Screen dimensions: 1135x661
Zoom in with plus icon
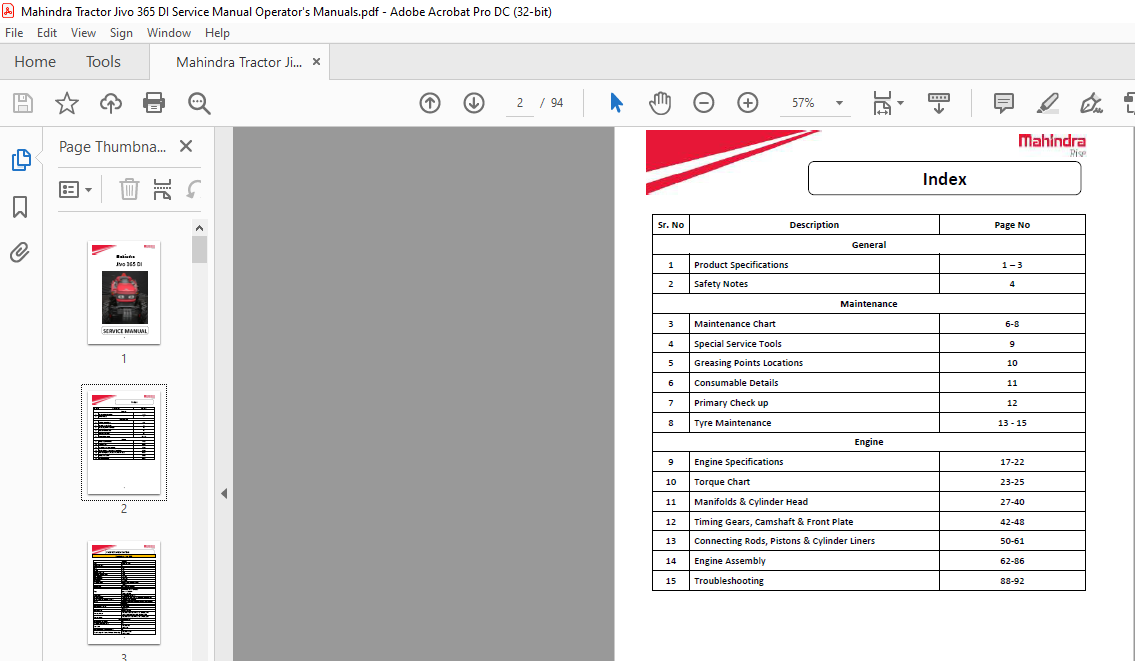coord(748,103)
